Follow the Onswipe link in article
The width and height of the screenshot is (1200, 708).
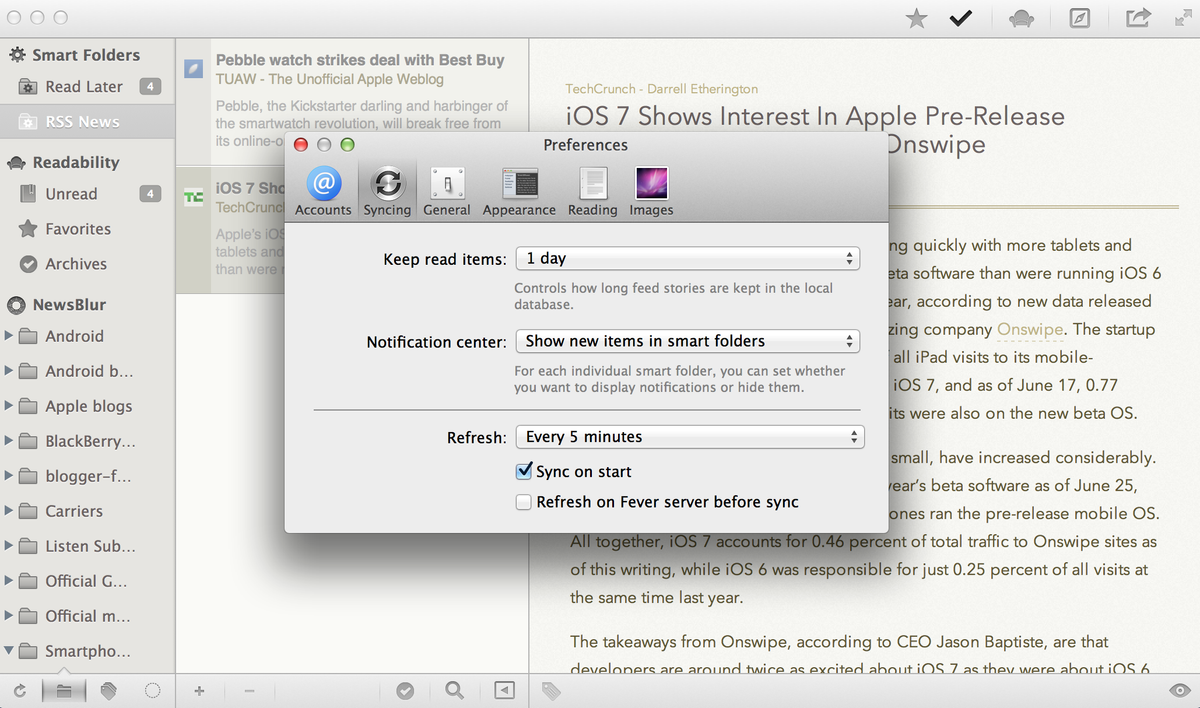tap(1031, 329)
